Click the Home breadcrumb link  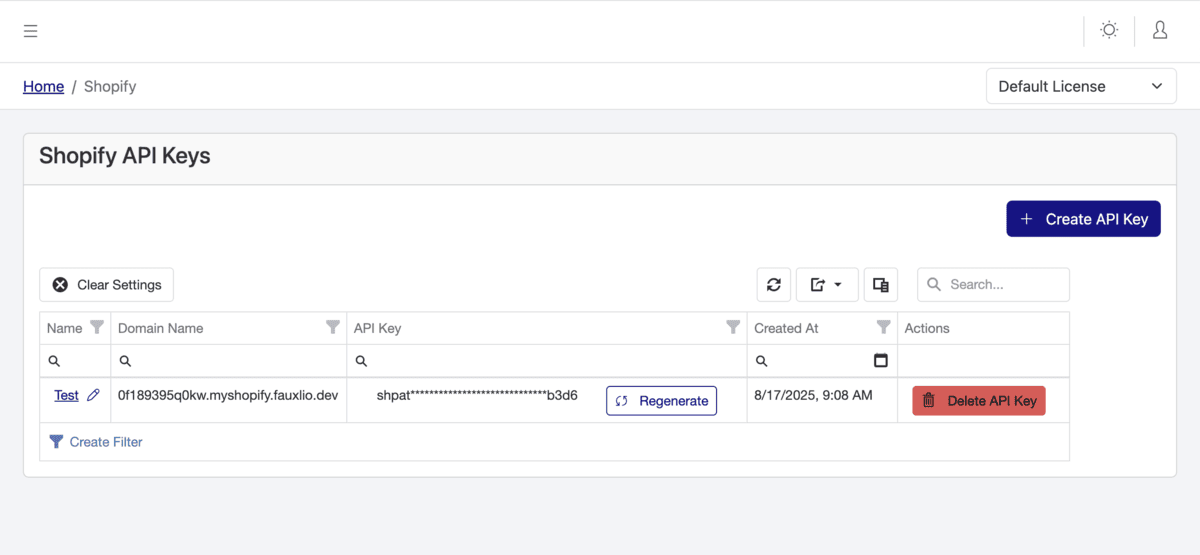point(44,86)
